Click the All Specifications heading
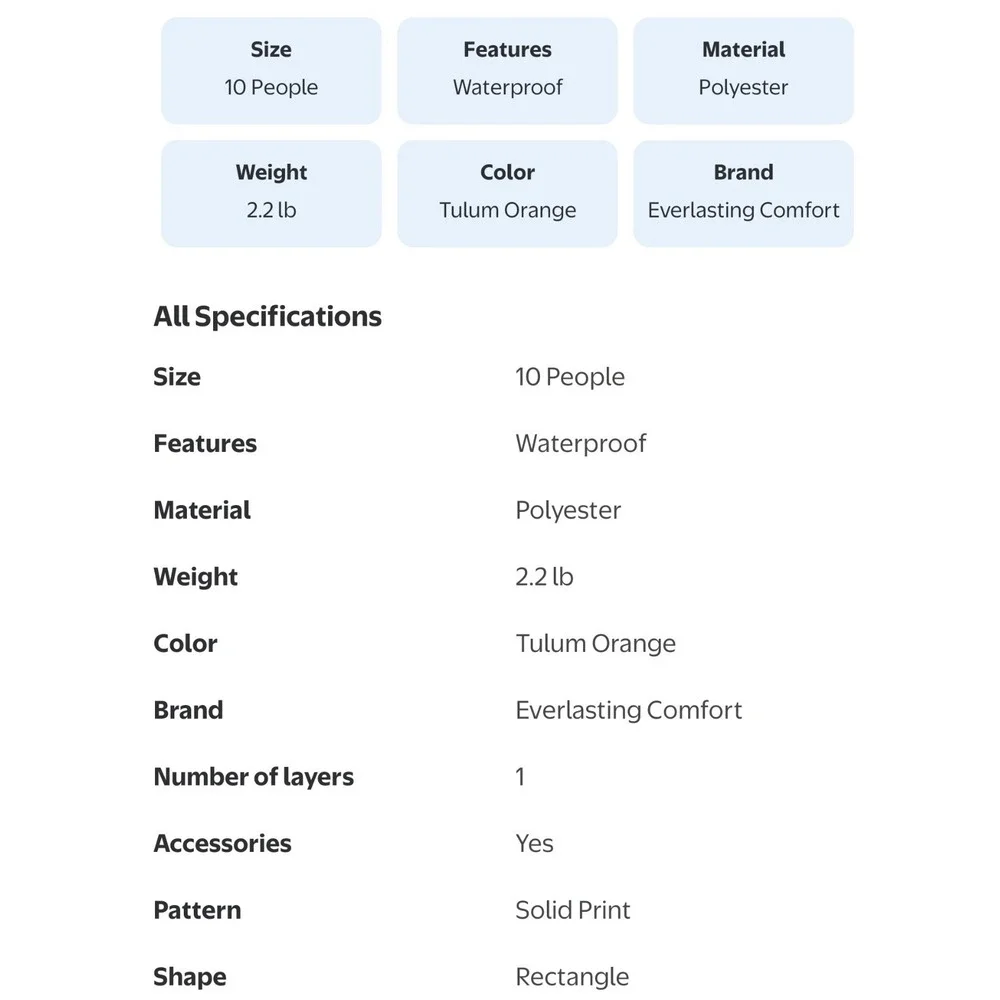 (x=267, y=316)
